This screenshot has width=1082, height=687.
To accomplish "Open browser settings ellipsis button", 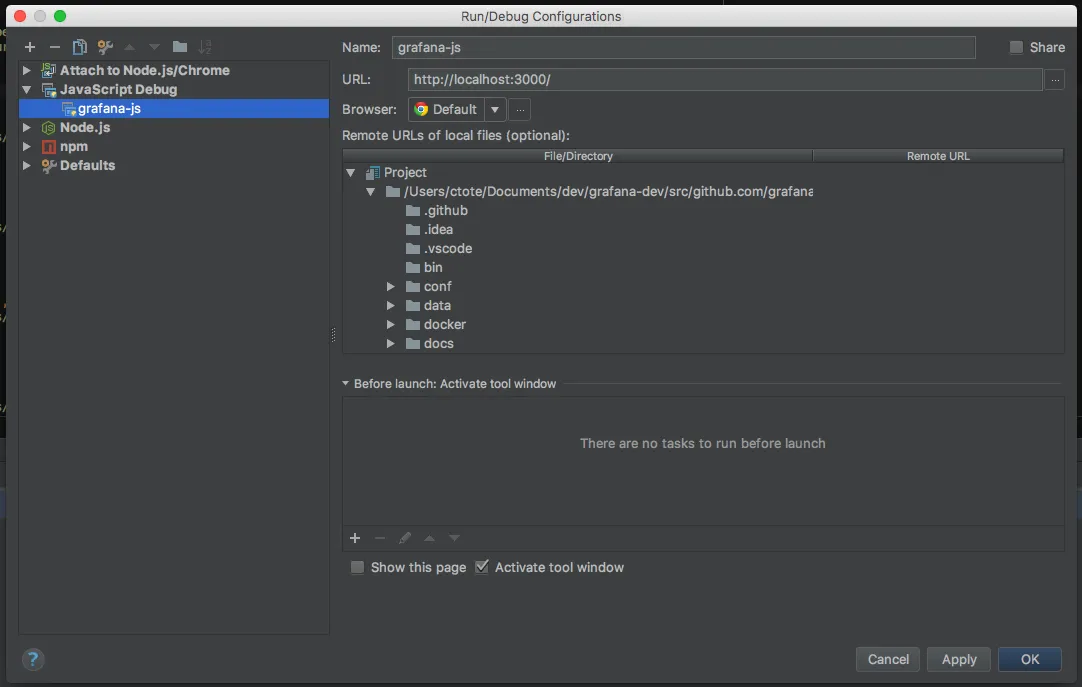I will click(x=520, y=110).
